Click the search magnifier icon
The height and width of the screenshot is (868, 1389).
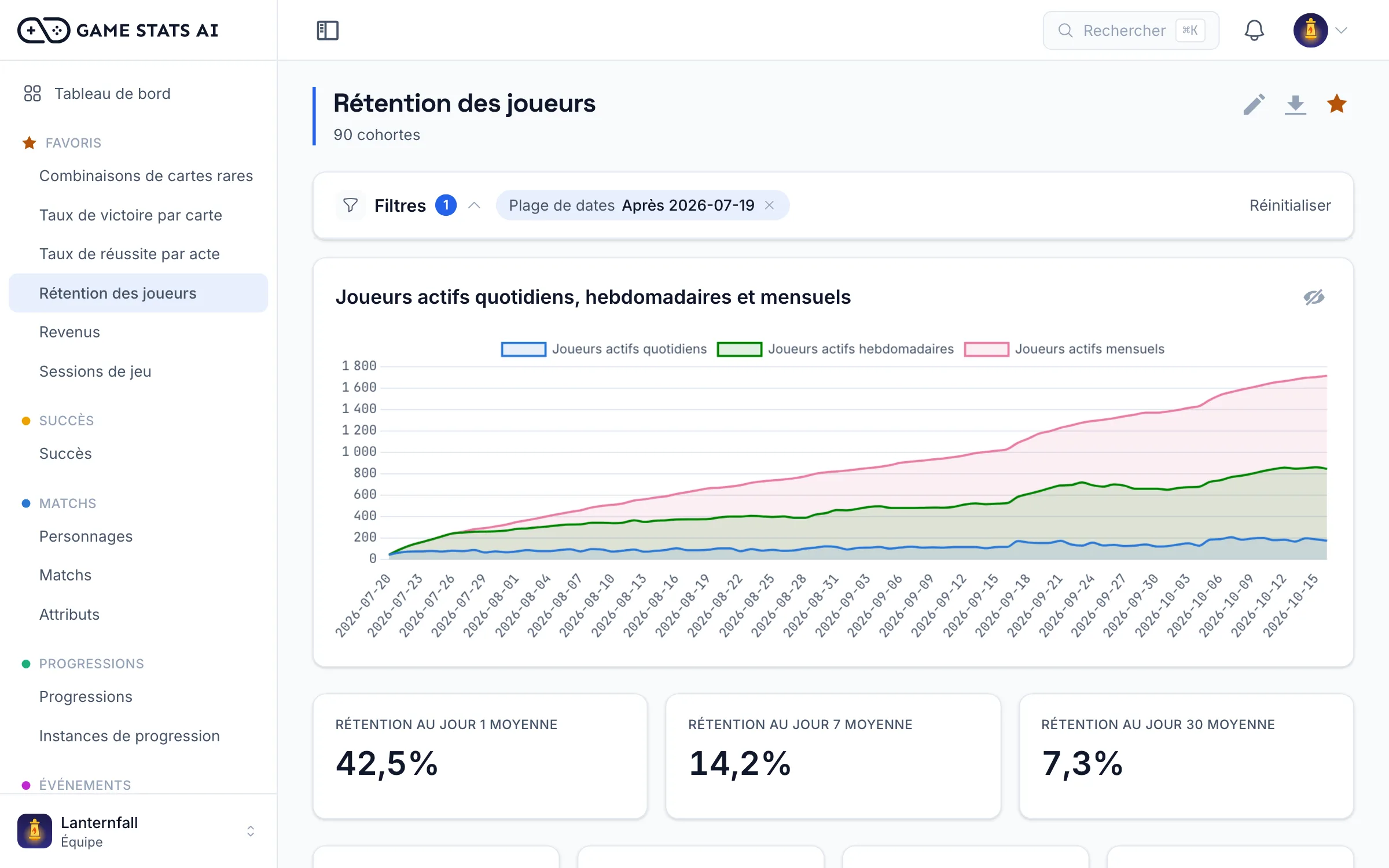click(1065, 30)
